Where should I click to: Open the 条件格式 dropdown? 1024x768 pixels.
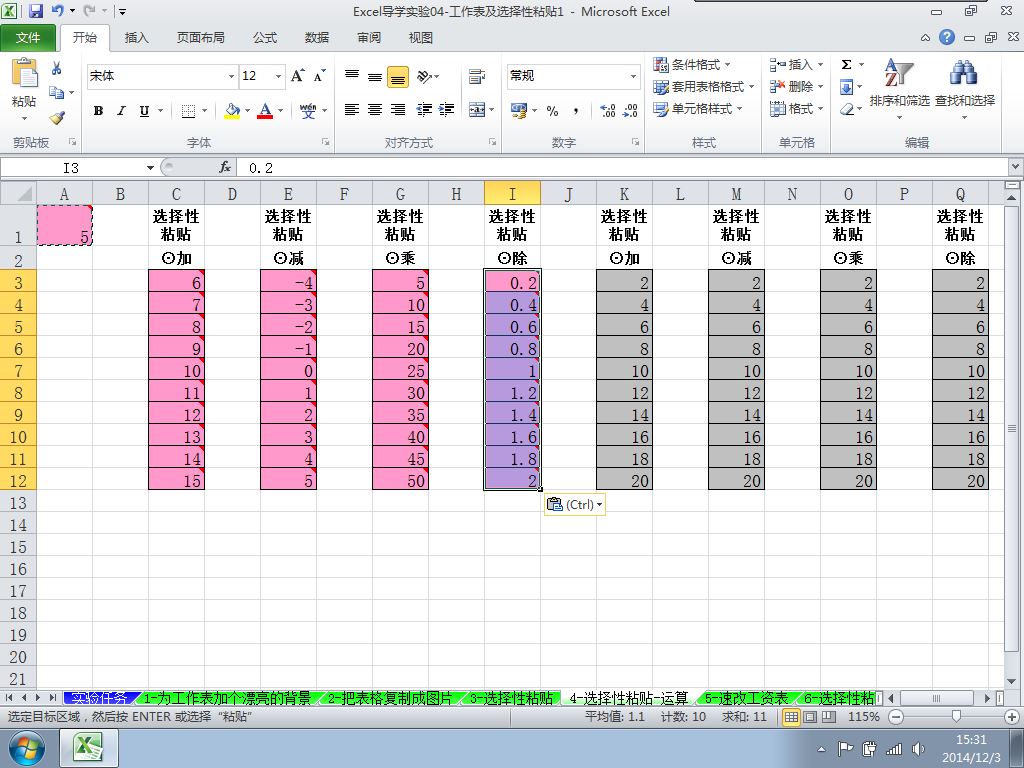(x=692, y=65)
